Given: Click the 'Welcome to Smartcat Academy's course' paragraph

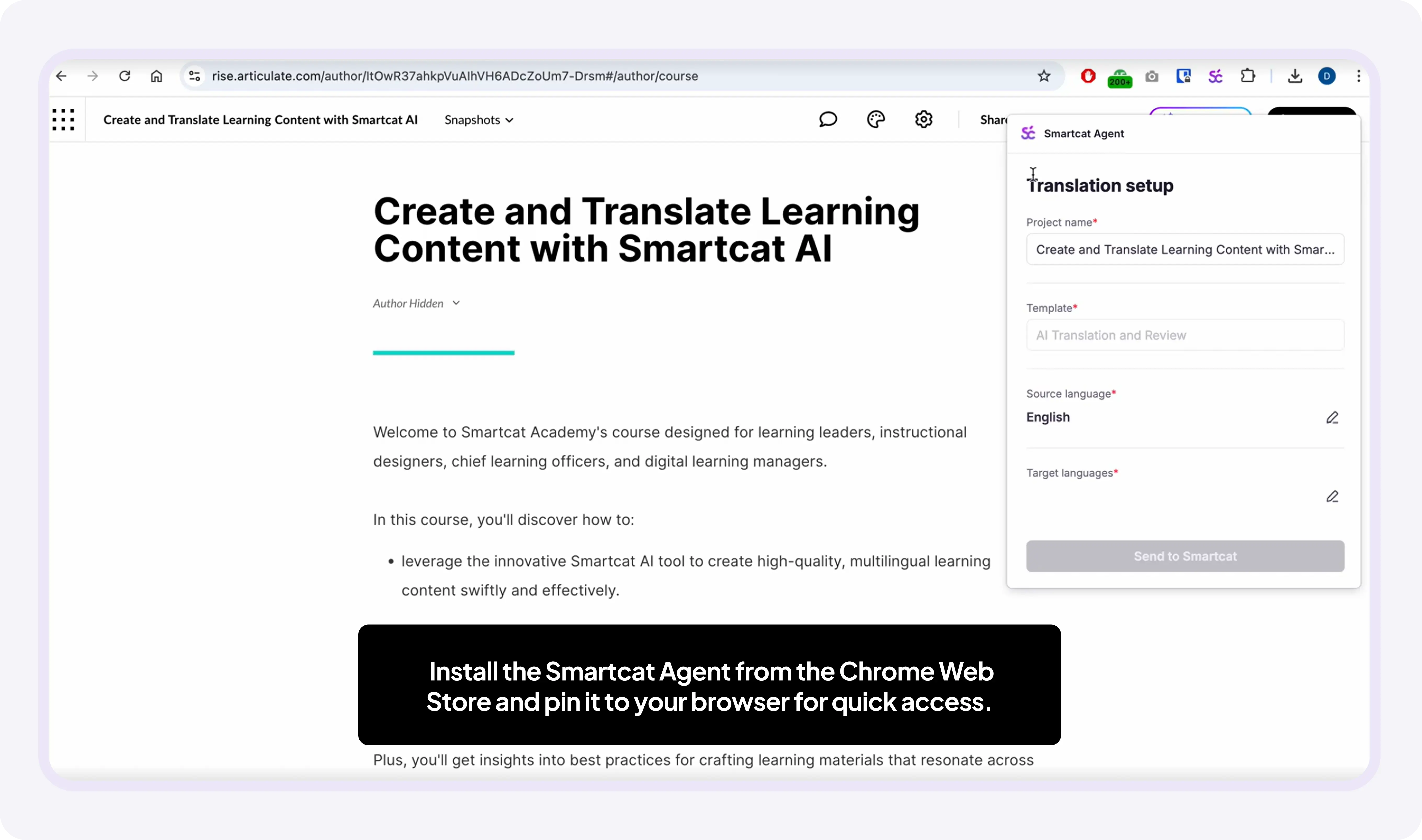Looking at the screenshot, I should (x=670, y=447).
